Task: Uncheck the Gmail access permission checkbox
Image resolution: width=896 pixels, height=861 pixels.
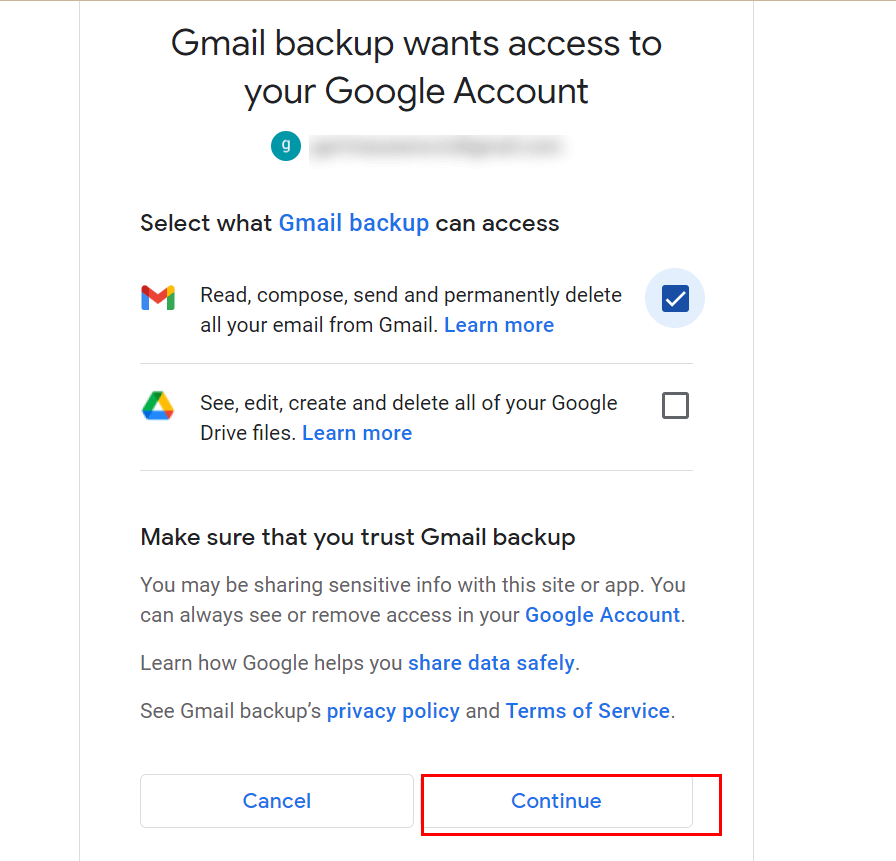Action: pos(675,298)
